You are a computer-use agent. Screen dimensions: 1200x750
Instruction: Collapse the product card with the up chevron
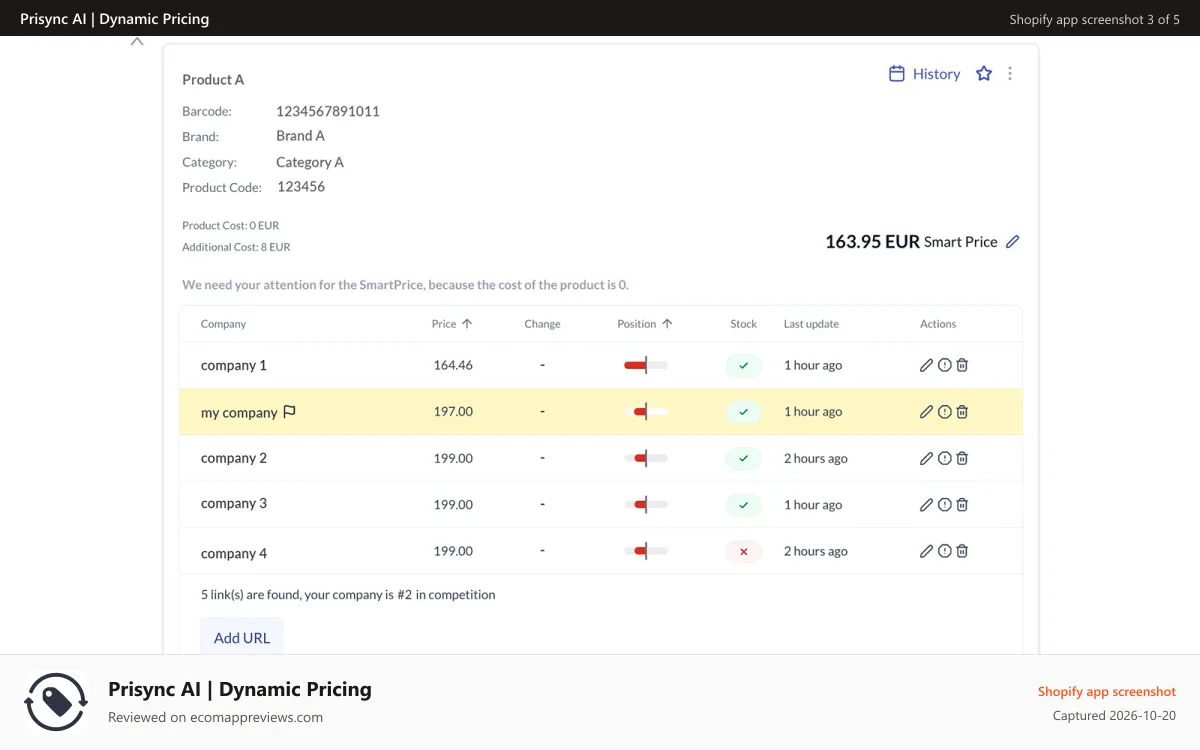pos(137,42)
